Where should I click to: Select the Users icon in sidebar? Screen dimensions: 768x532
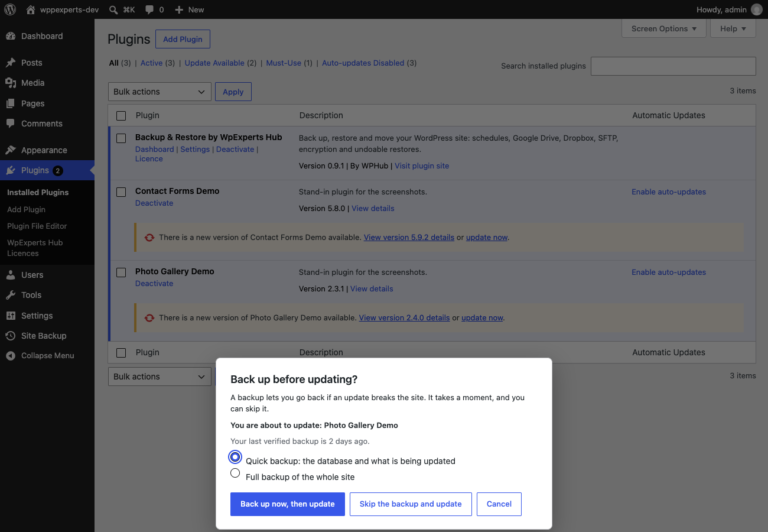tap(10, 275)
